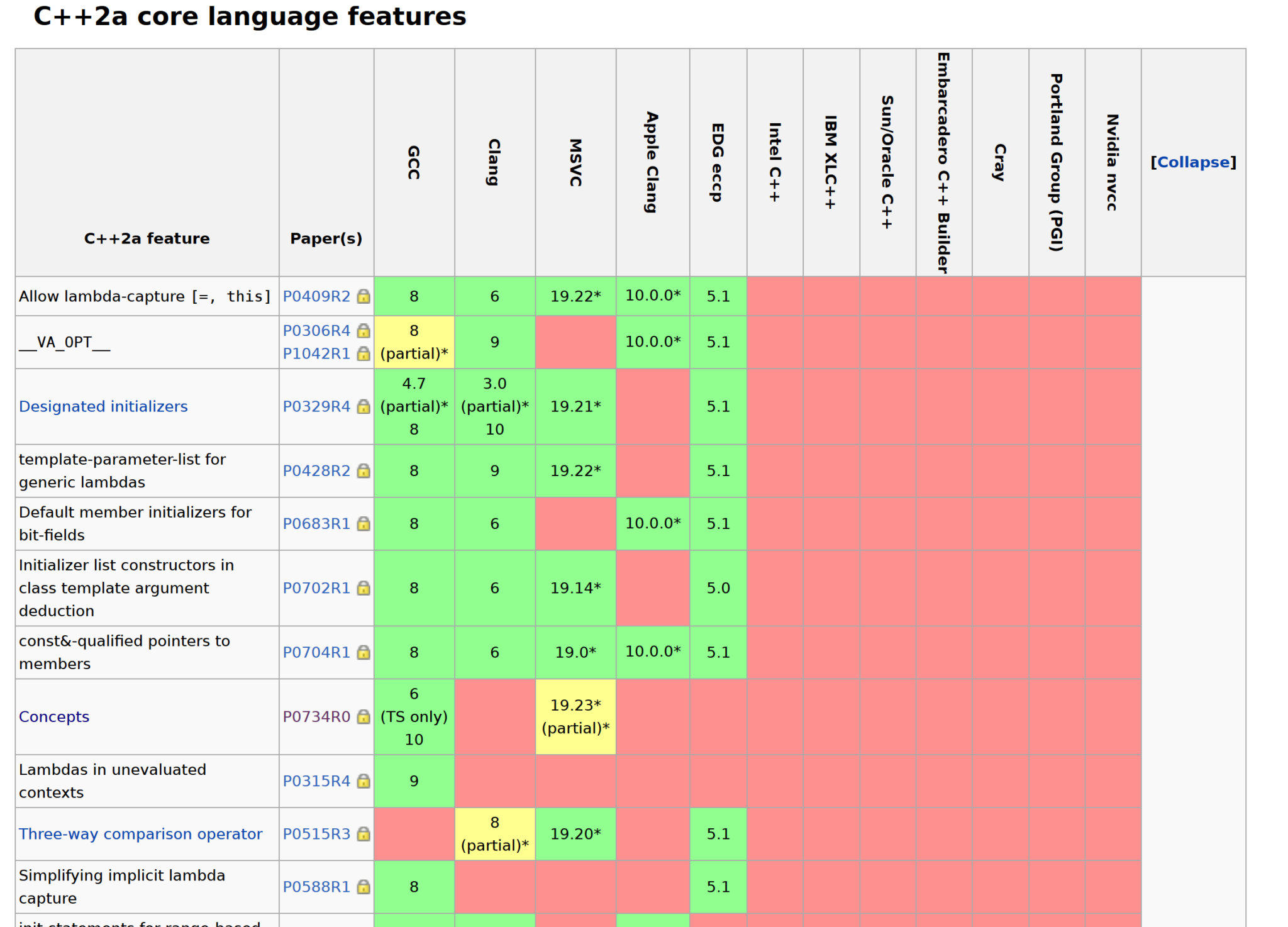This screenshot has width=1288, height=927.
Task: Click the lock icon beside P0588R1
Action: [x=364, y=886]
